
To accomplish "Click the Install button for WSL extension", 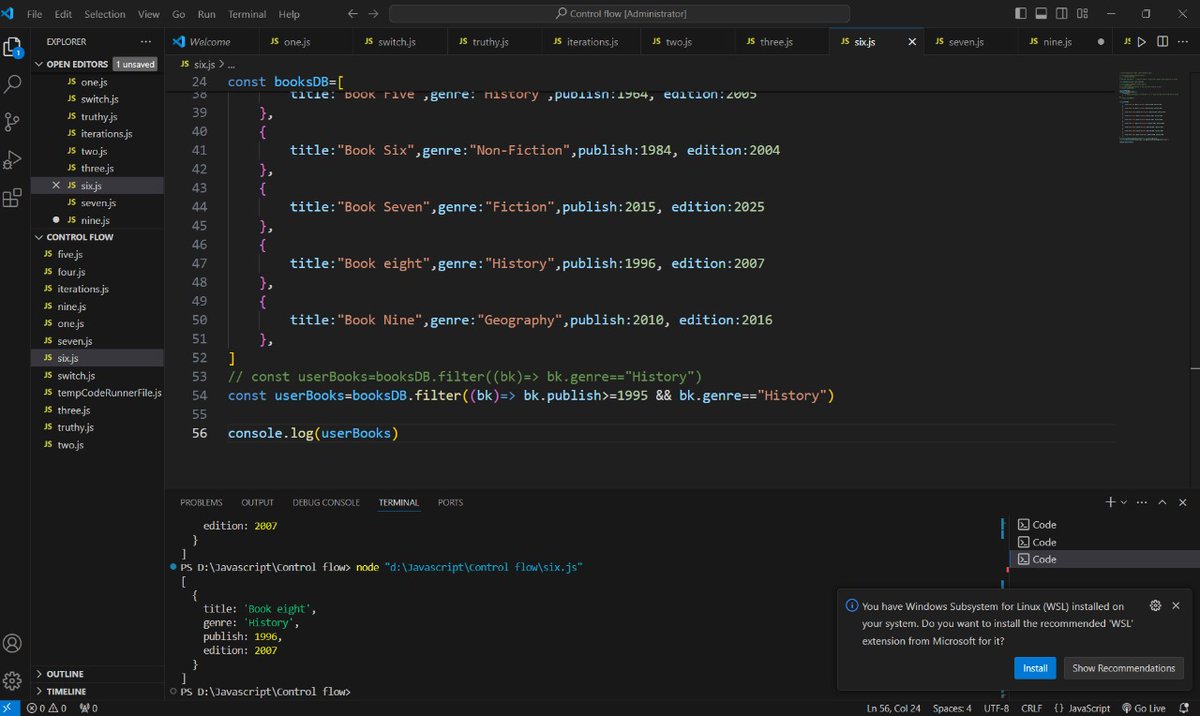I will click(x=1035, y=667).
